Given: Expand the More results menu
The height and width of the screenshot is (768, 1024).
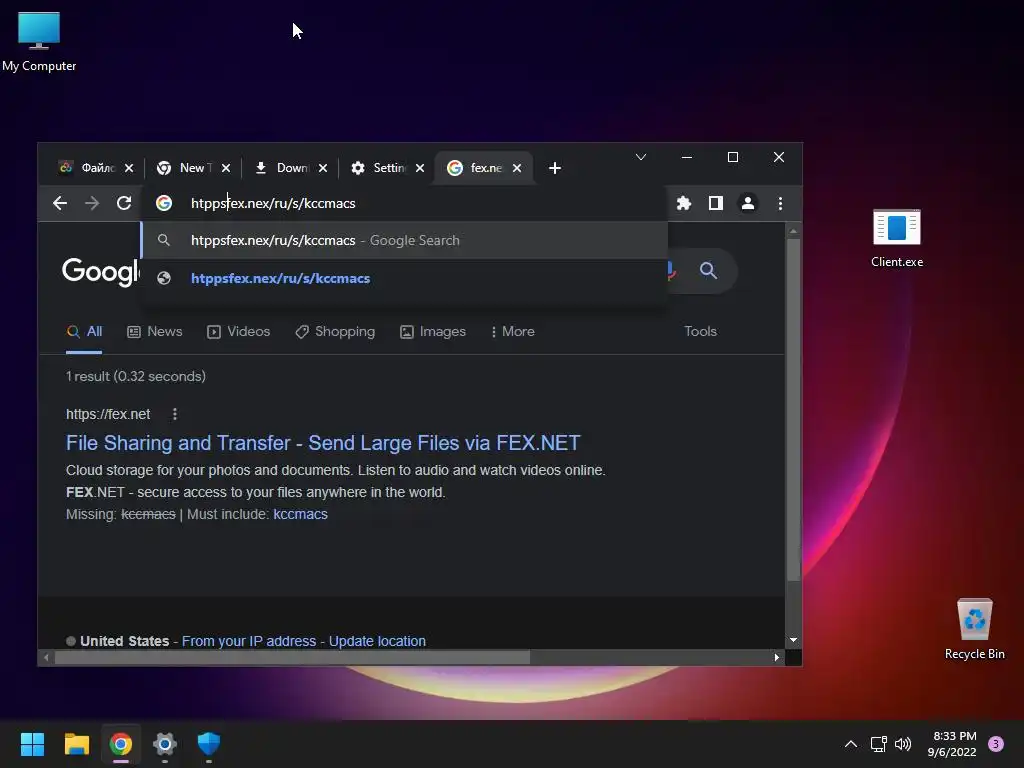Looking at the screenshot, I should (513, 332).
